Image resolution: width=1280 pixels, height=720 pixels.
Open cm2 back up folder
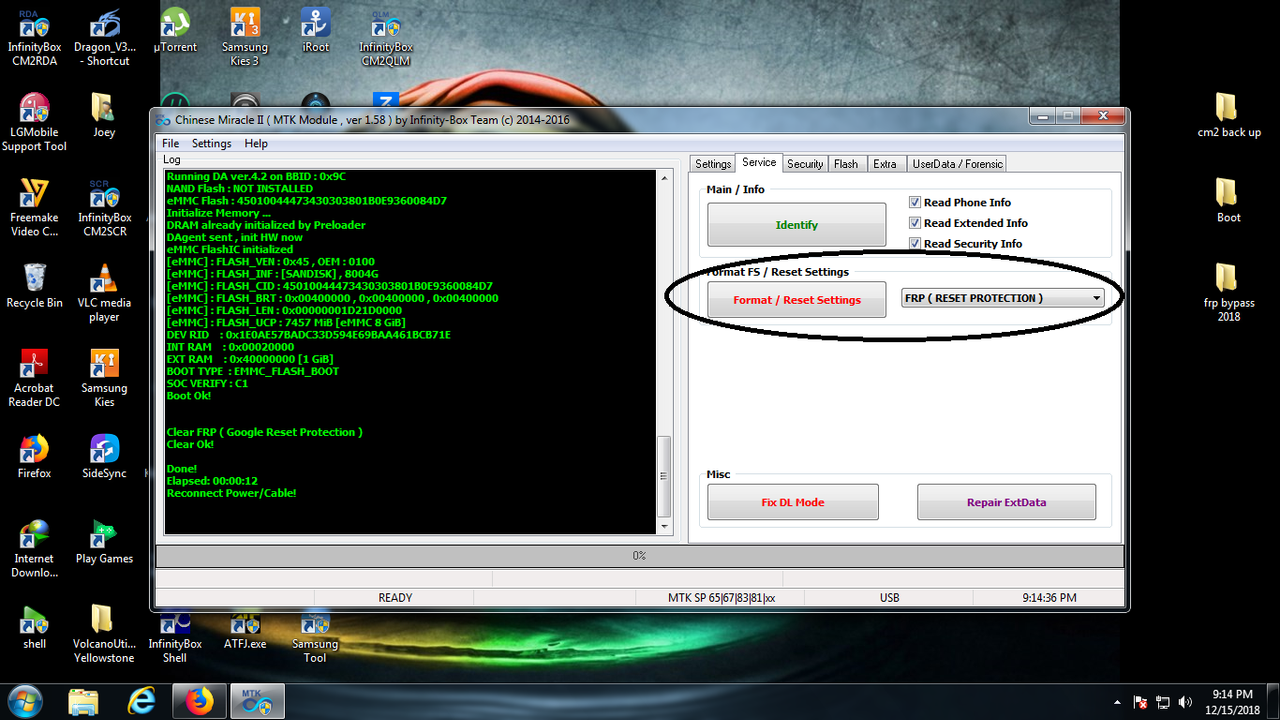[1229, 115]
